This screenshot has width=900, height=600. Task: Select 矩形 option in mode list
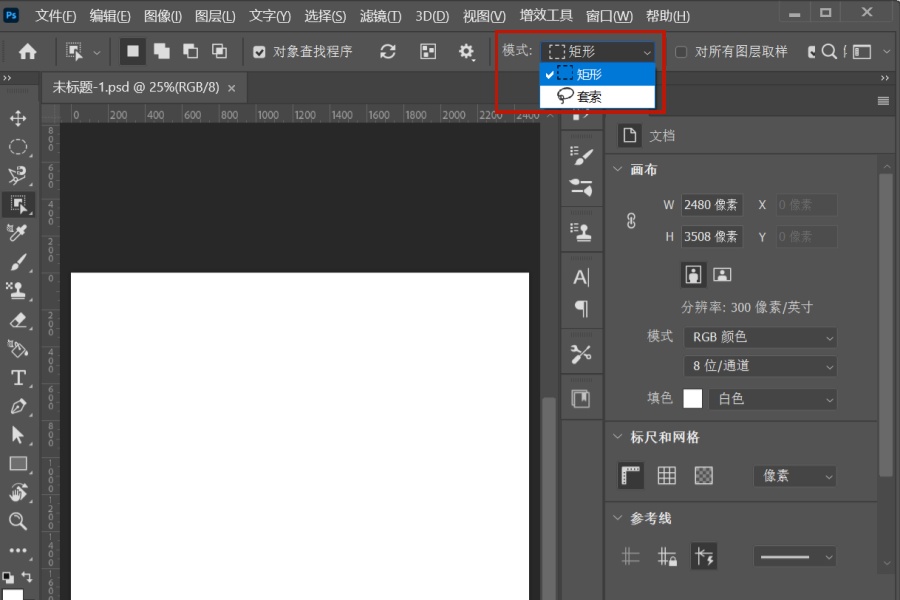coord(598,74)
